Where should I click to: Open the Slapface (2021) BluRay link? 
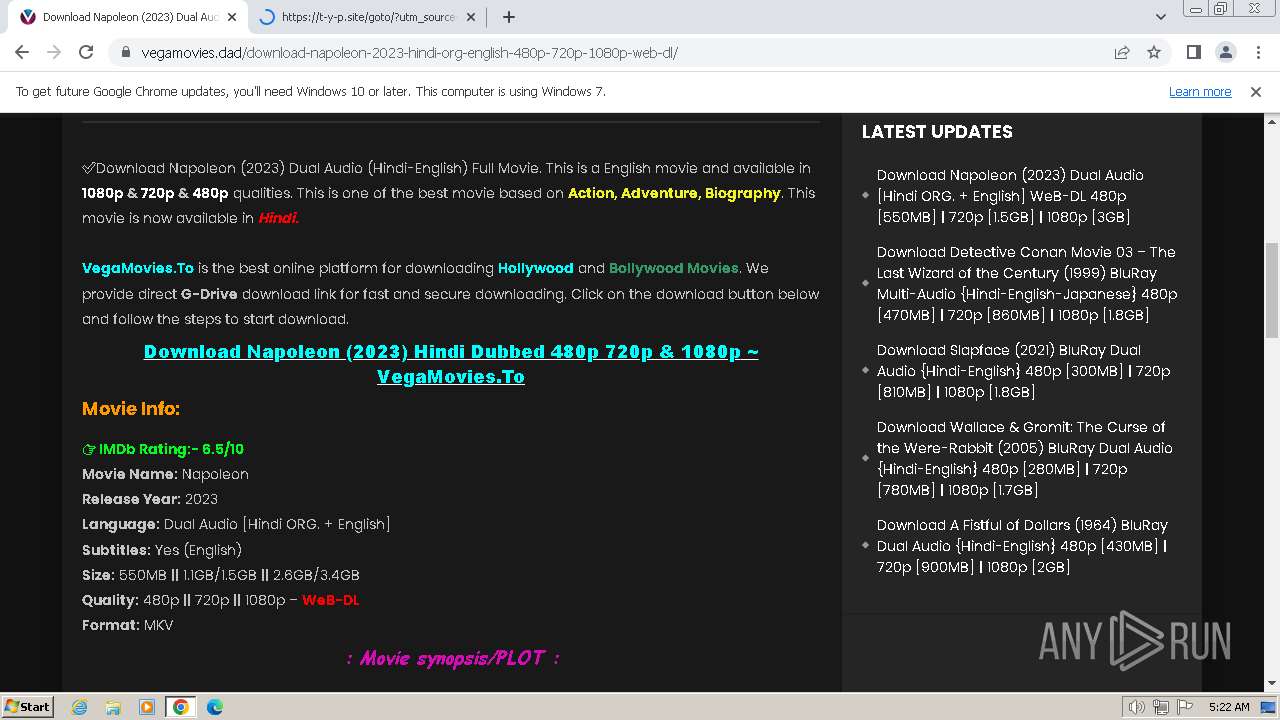(1024, 371)
